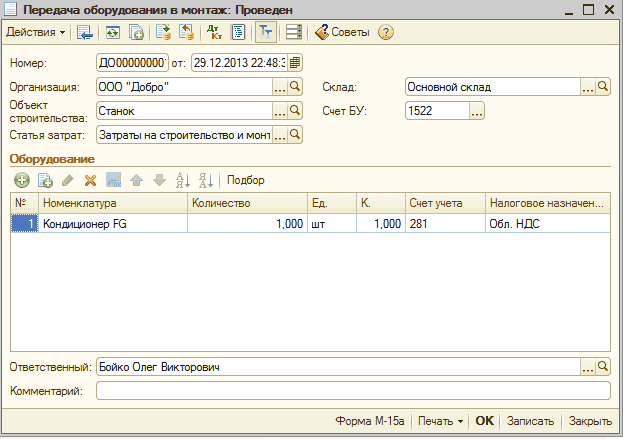This screenshot has width=623, height=439.
Task: Open selection ellipsis for Склад field
Action: [588, 87]
